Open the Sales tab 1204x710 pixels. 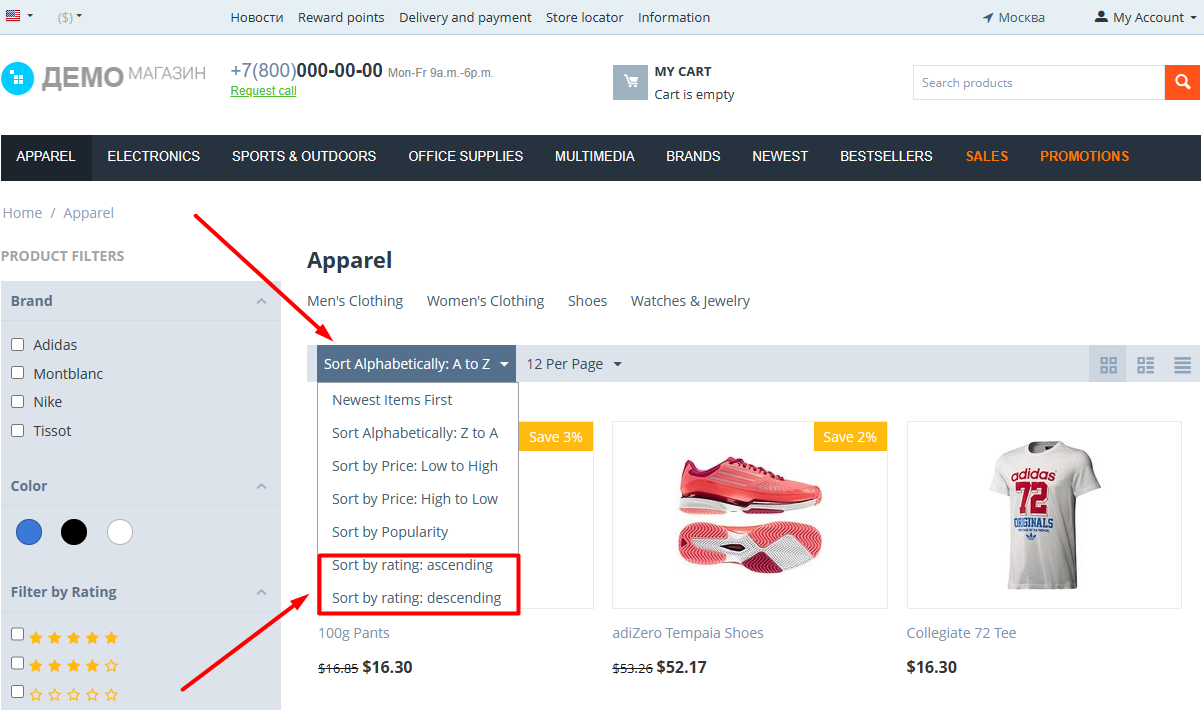pyautogui.click(x=987, y=157)
